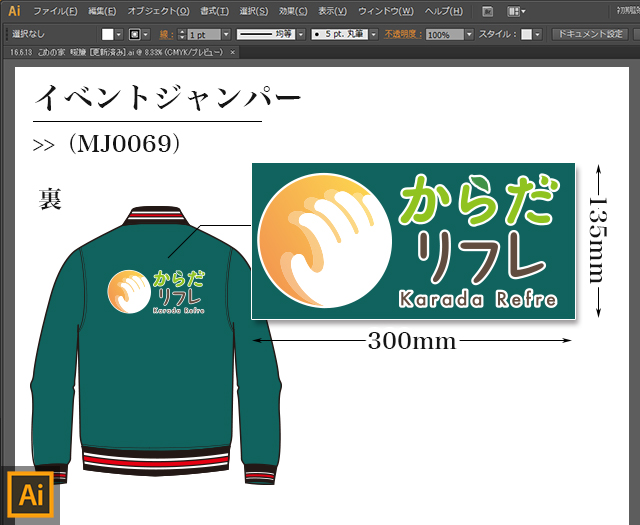Open the opacity dropdown arrow
The height and width of the screenshot is (525, 640).
point(469,35)
